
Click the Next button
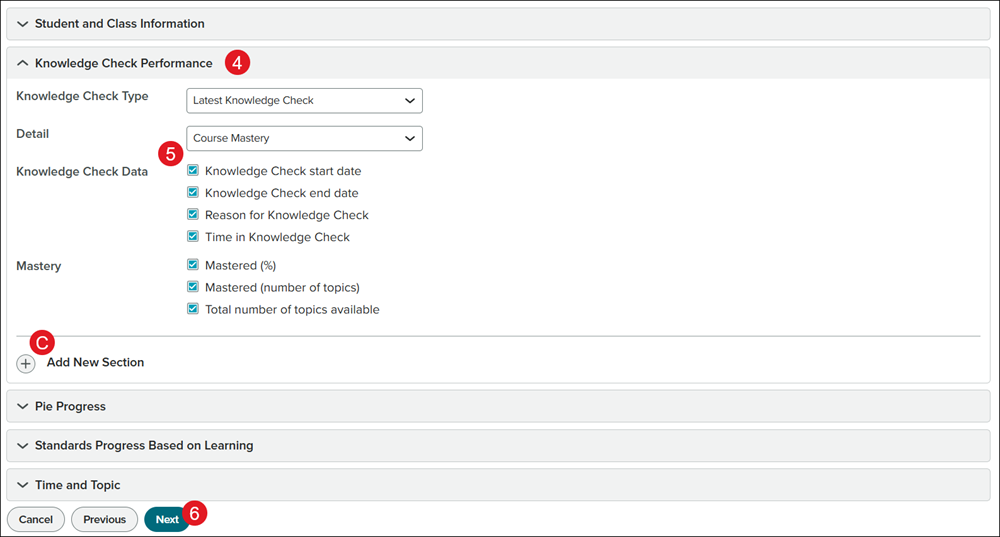point(167,519)
